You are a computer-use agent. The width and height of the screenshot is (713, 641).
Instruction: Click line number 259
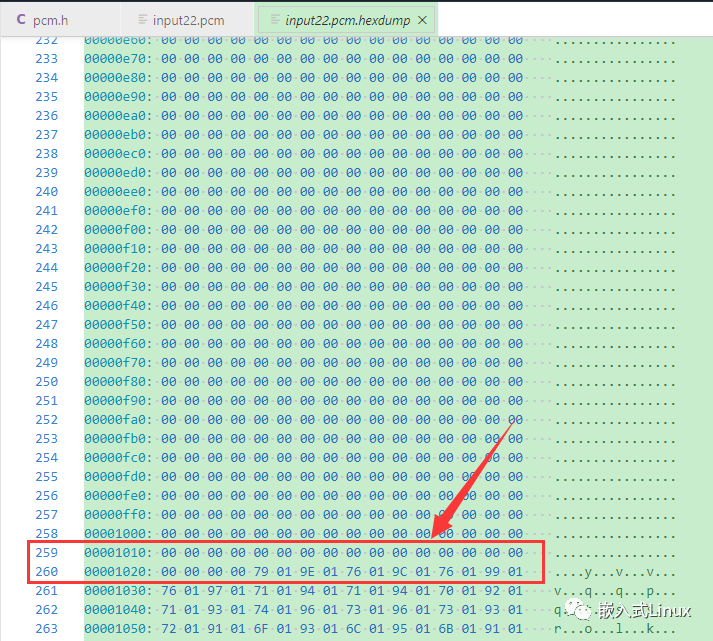tap(47, 553)
